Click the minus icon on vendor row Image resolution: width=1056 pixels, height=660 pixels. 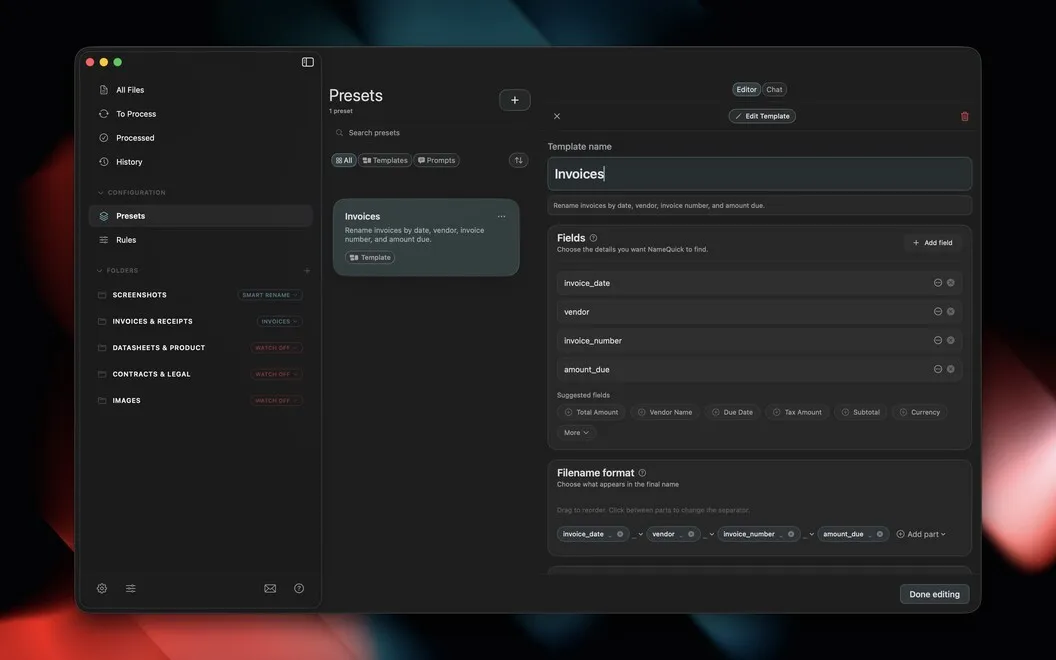click(937, 312)
